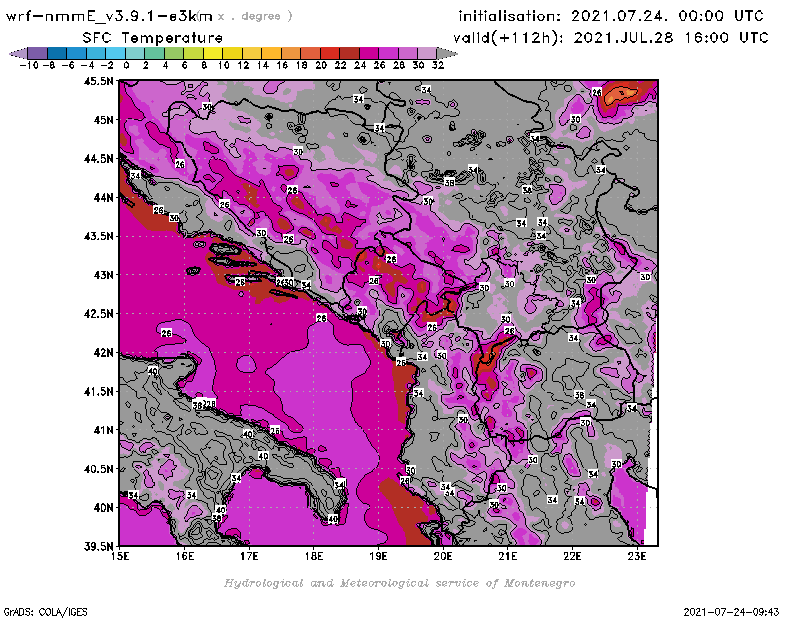
Task: Pick the yellow swatch between 8 and 10
Action: point(213,53)
